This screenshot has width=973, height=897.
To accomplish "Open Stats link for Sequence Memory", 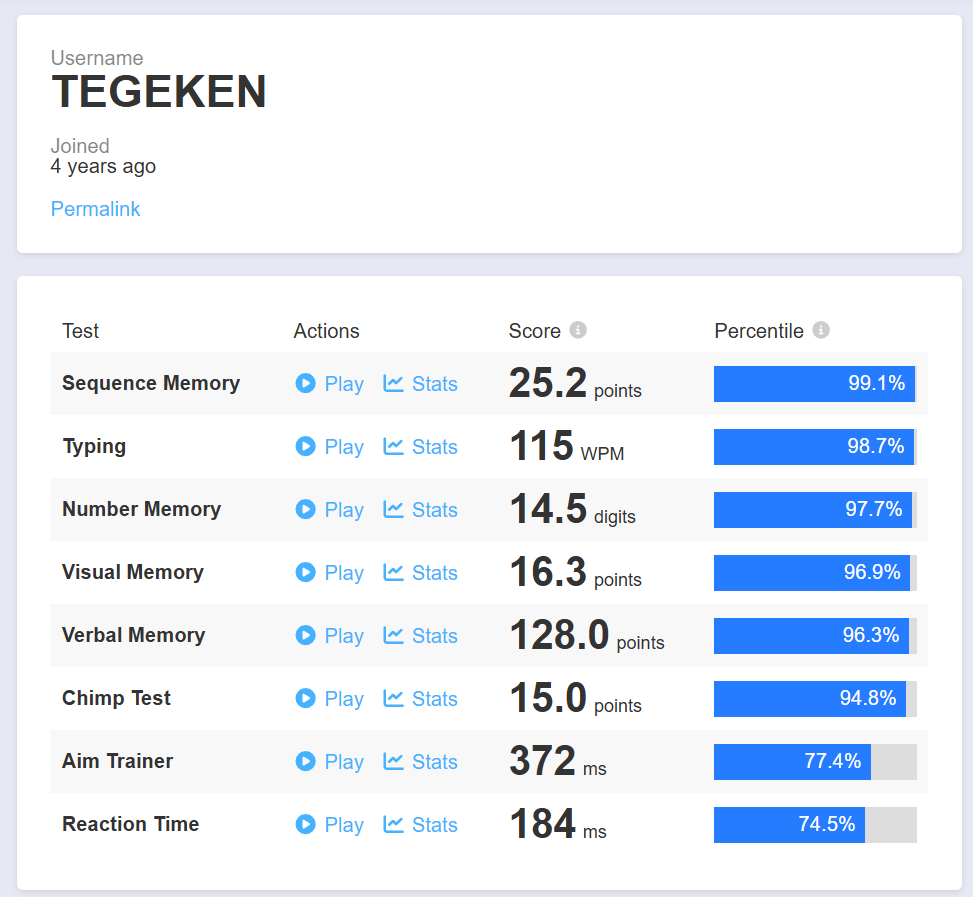I will (434, 384).
